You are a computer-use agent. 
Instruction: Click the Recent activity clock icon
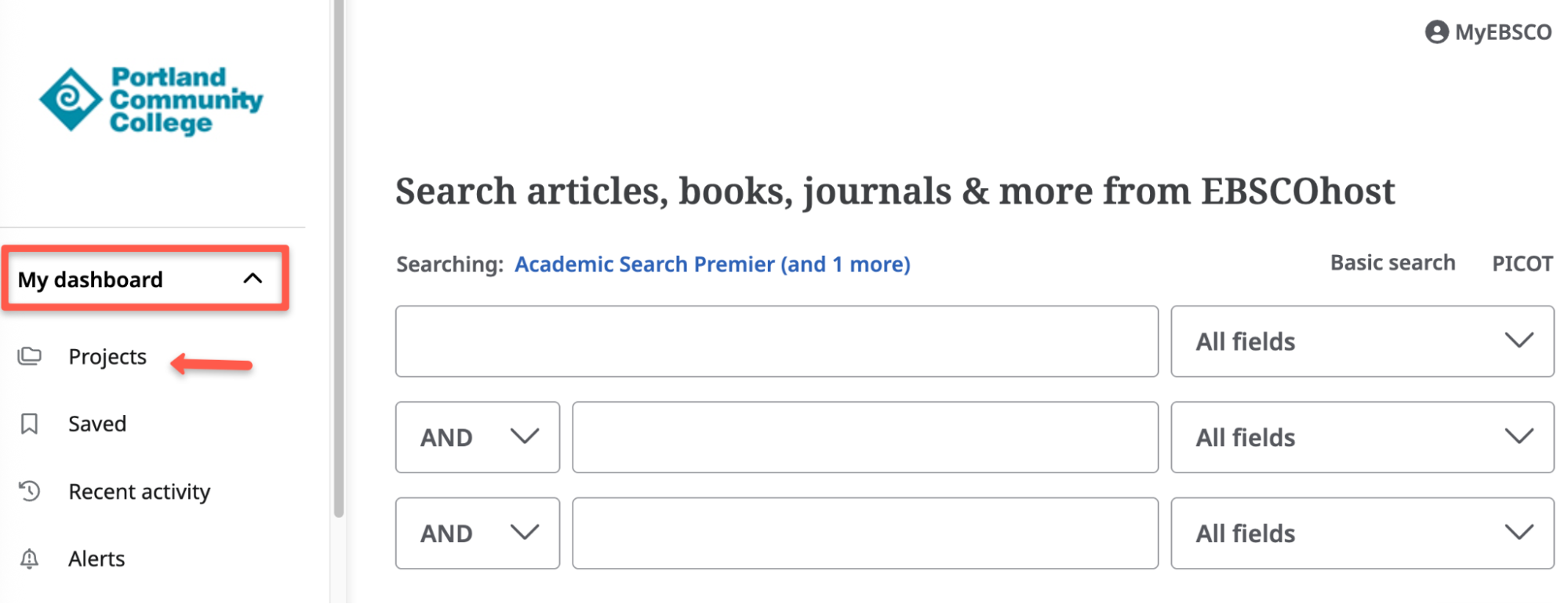[29, 491]
